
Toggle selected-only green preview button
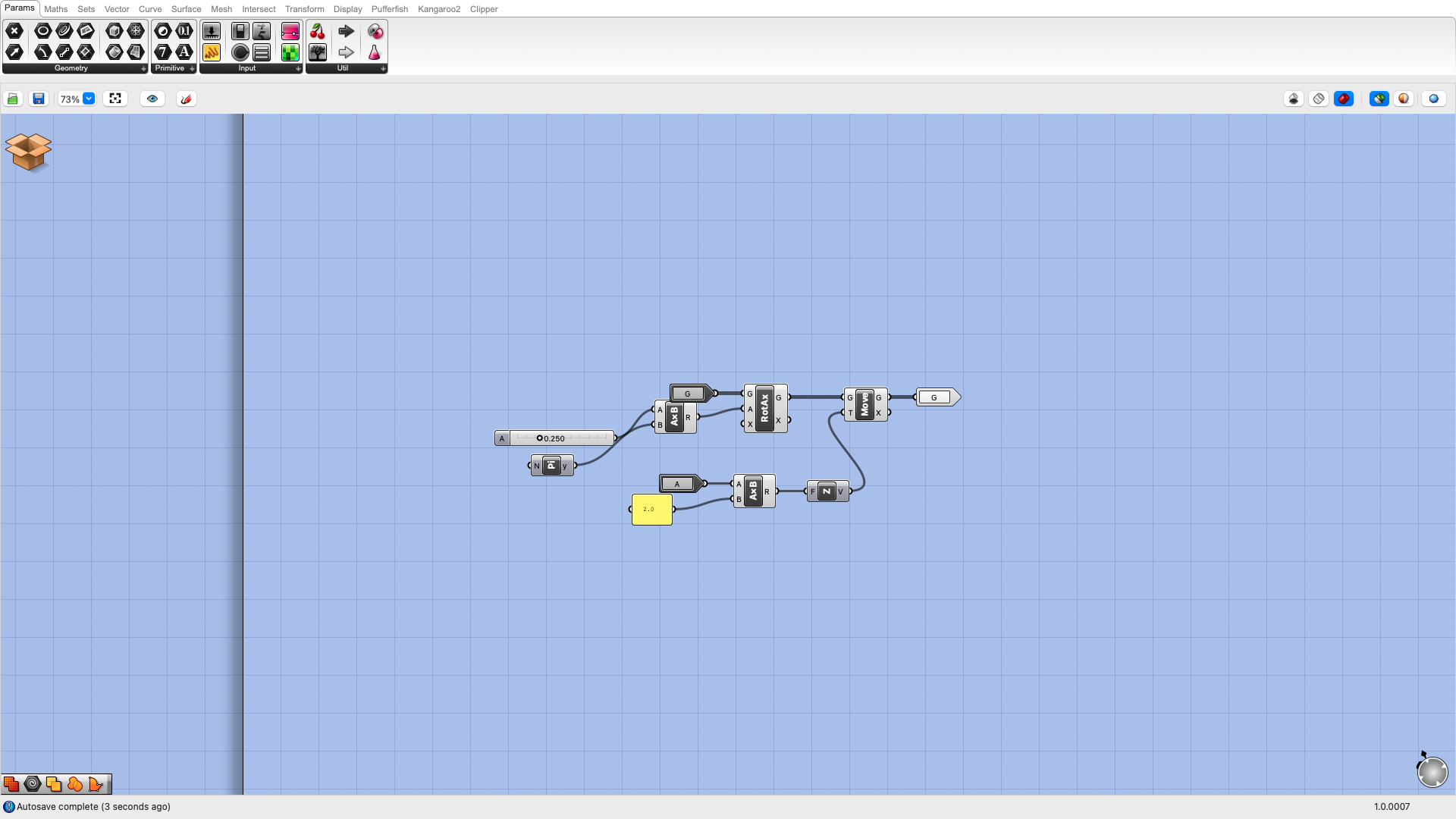tap(1379, 99)
